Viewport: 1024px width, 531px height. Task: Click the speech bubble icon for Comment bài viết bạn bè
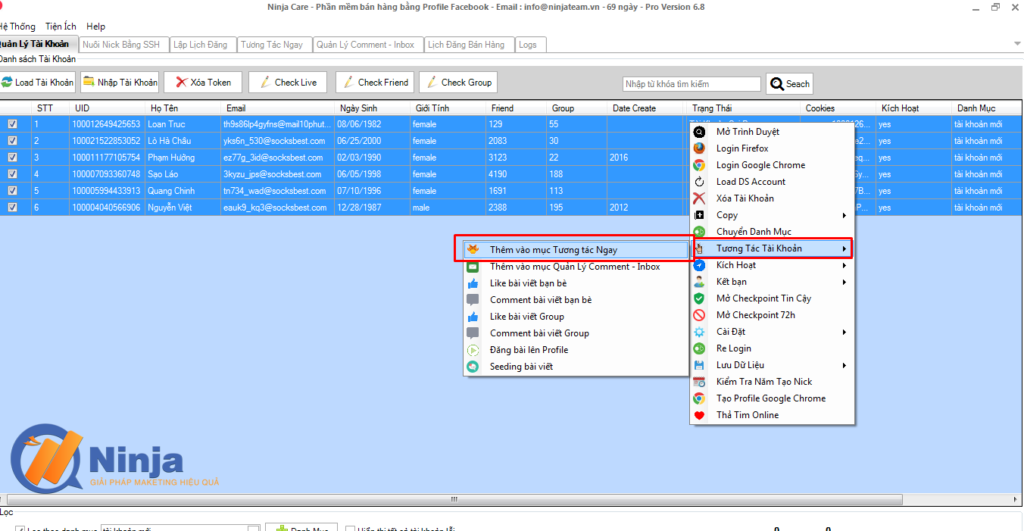tap(473, 300)
